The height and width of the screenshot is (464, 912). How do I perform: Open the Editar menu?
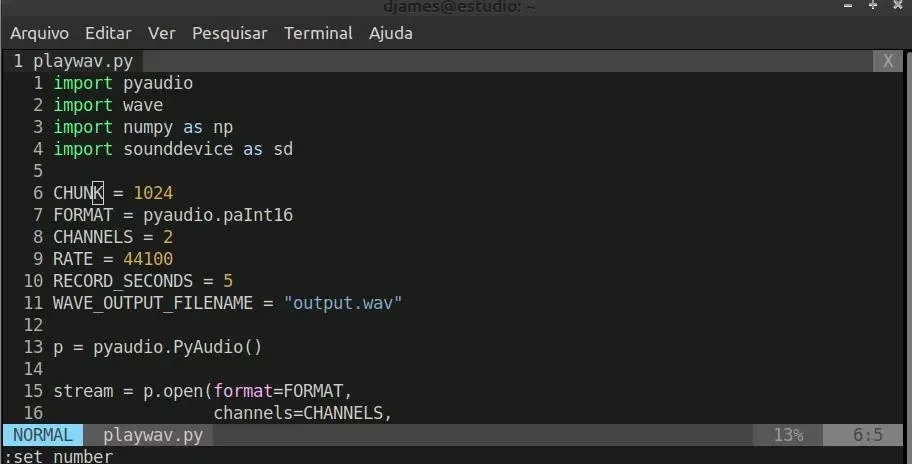click(x=108, y=33)
